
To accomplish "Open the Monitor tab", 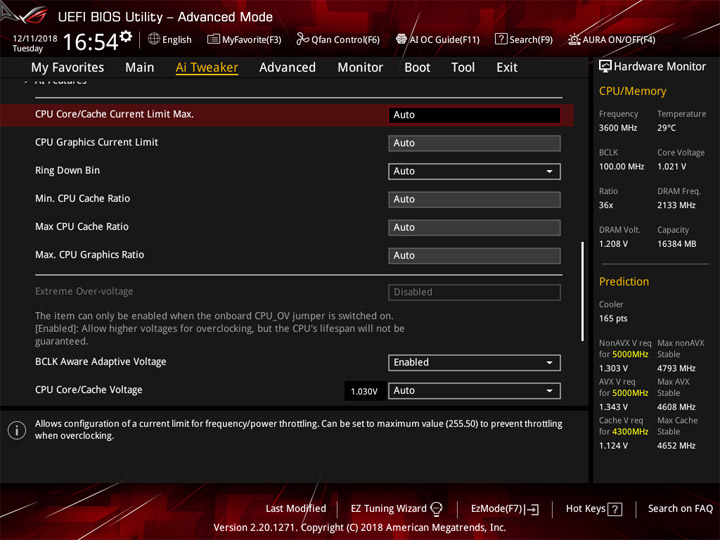I will (360, 68).
